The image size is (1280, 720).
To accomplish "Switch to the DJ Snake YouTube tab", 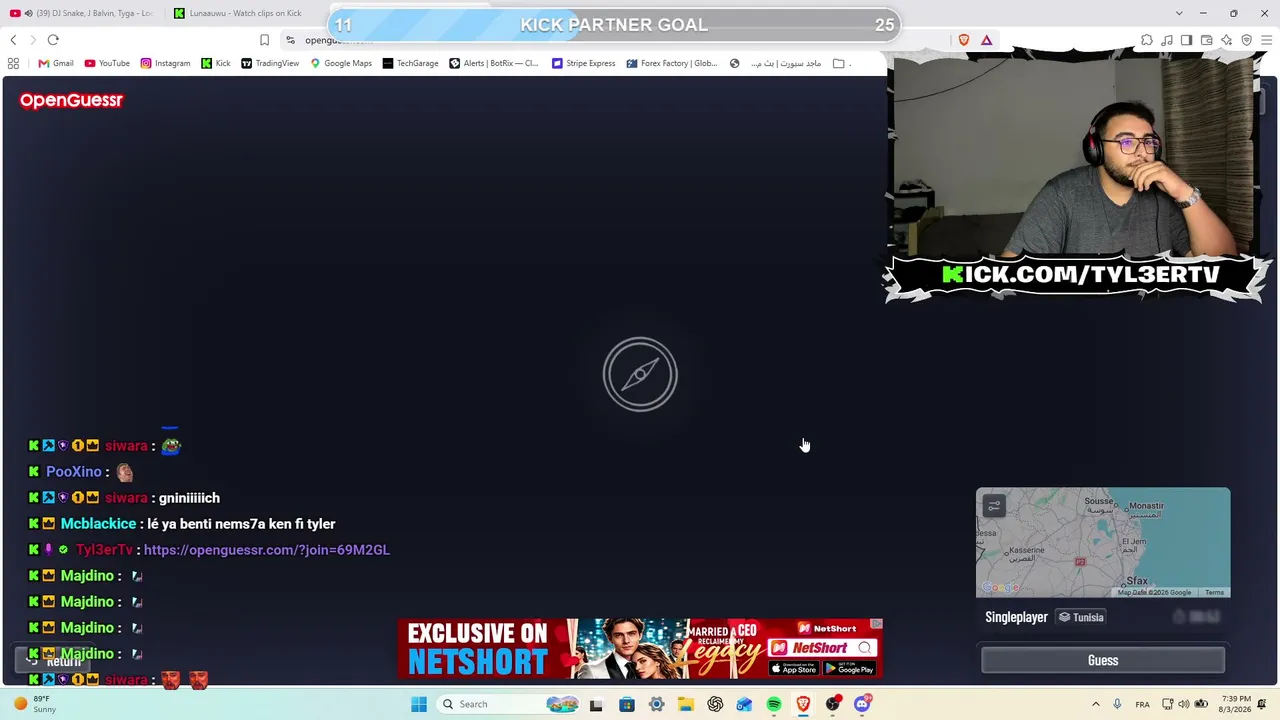I will [x=82, y=13].
